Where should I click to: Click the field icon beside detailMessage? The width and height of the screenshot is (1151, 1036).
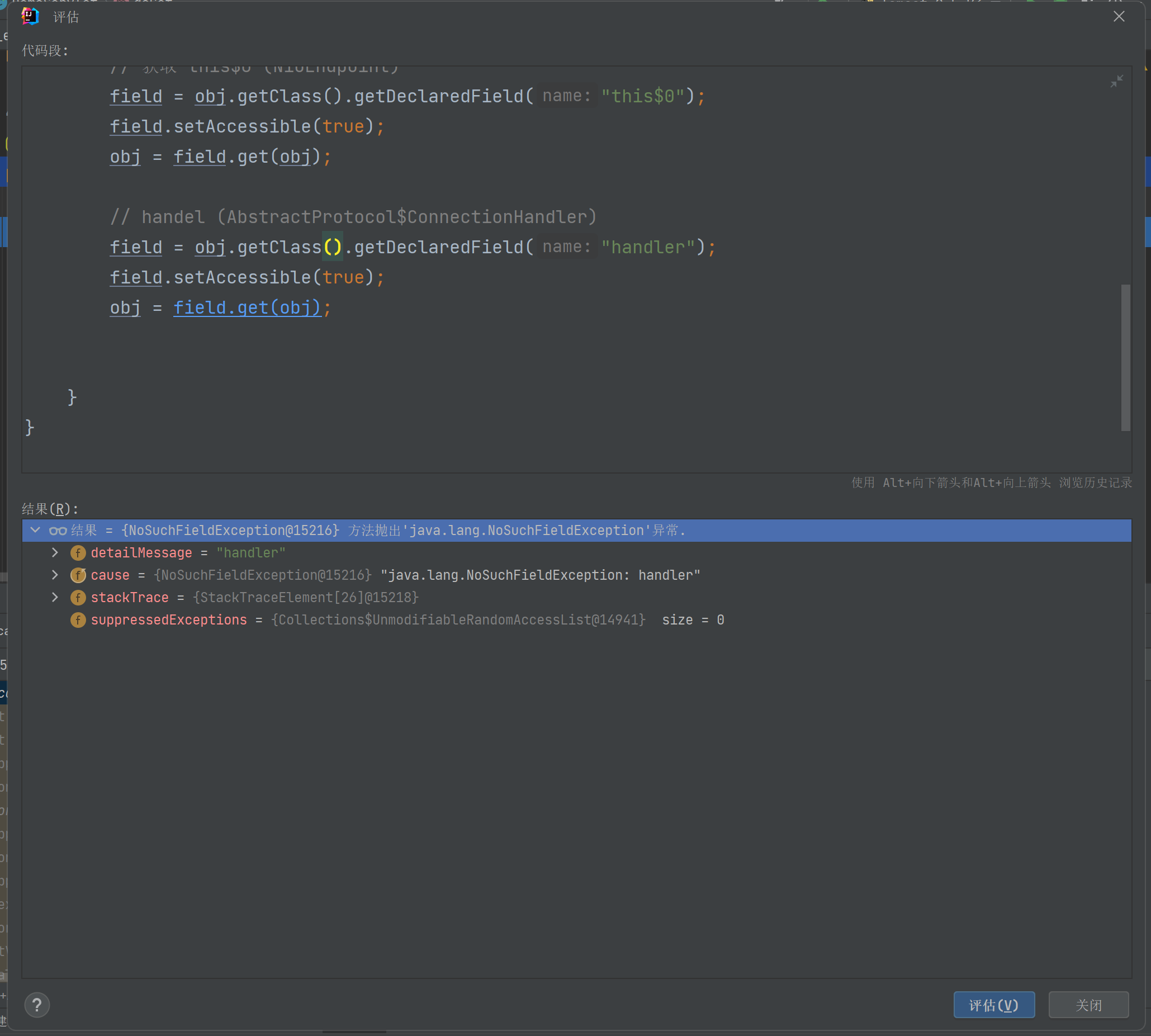[78, 553]
